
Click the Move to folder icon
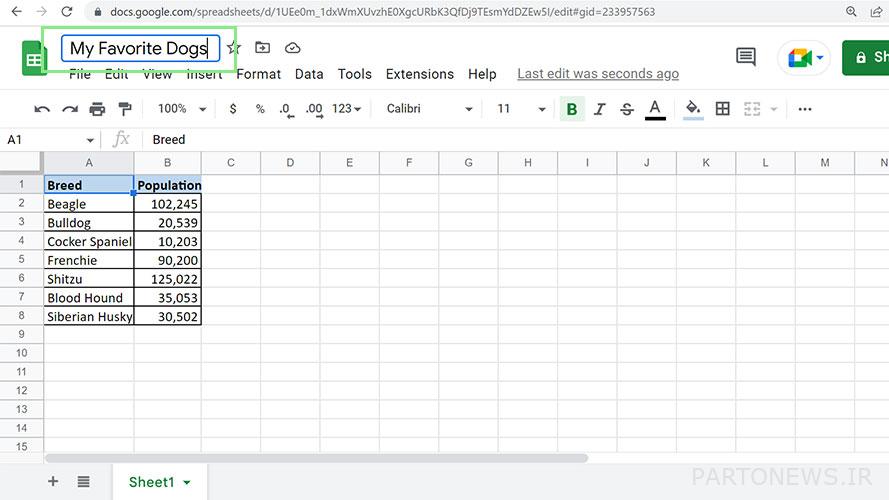[263, 48]
